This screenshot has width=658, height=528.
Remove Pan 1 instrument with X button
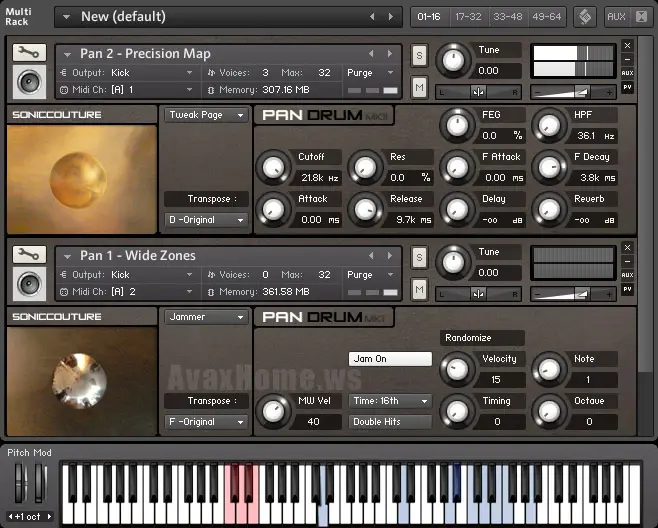(627, 247)
